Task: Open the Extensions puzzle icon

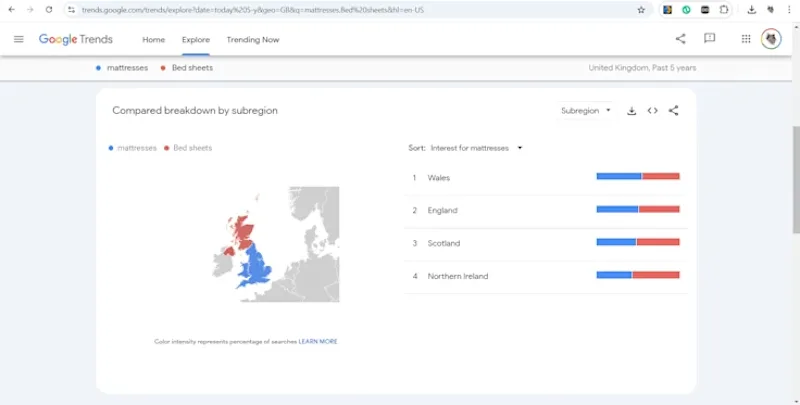Action: coord(723,10)
